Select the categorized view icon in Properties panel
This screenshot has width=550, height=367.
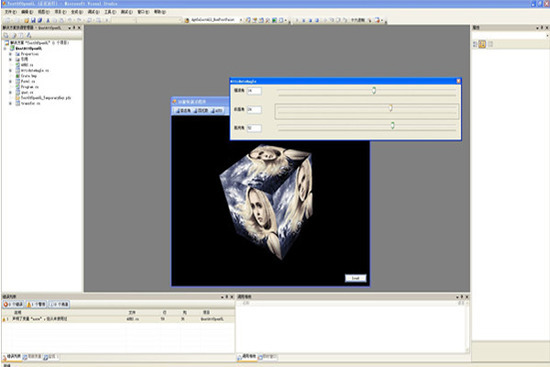coord(475,44)
